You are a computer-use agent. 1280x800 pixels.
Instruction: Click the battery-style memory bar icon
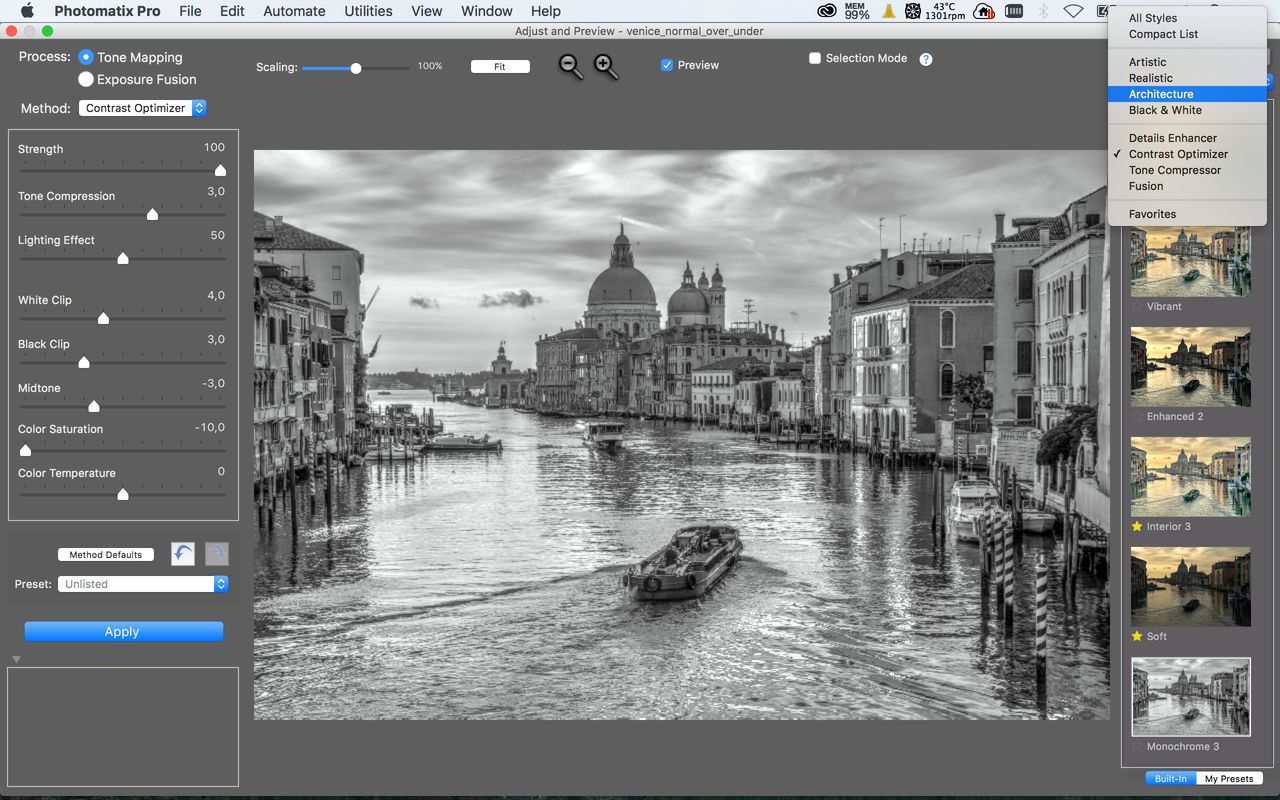tap(1014, 11)
